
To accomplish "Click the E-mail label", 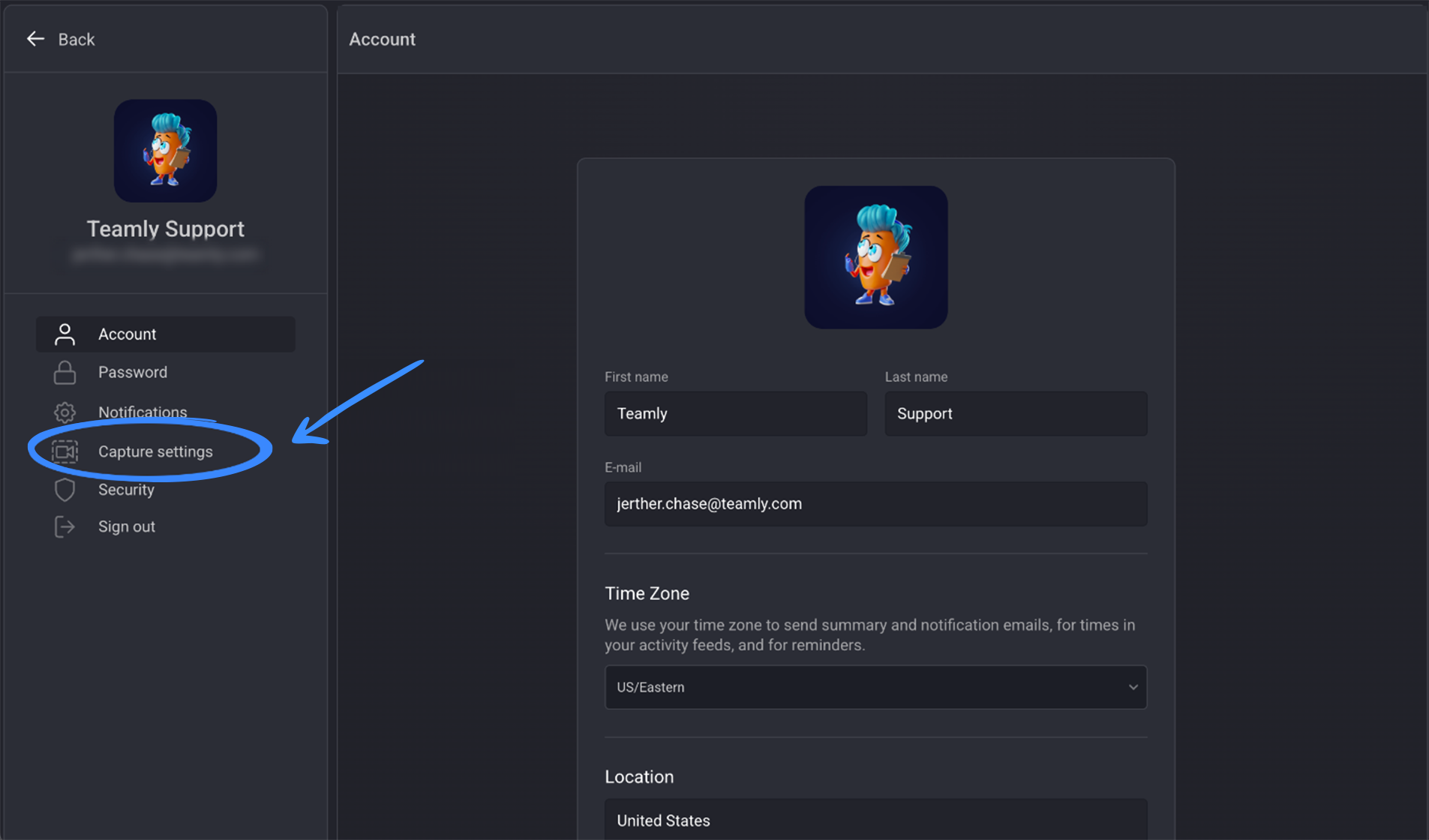I will click(x=623, y=467).
